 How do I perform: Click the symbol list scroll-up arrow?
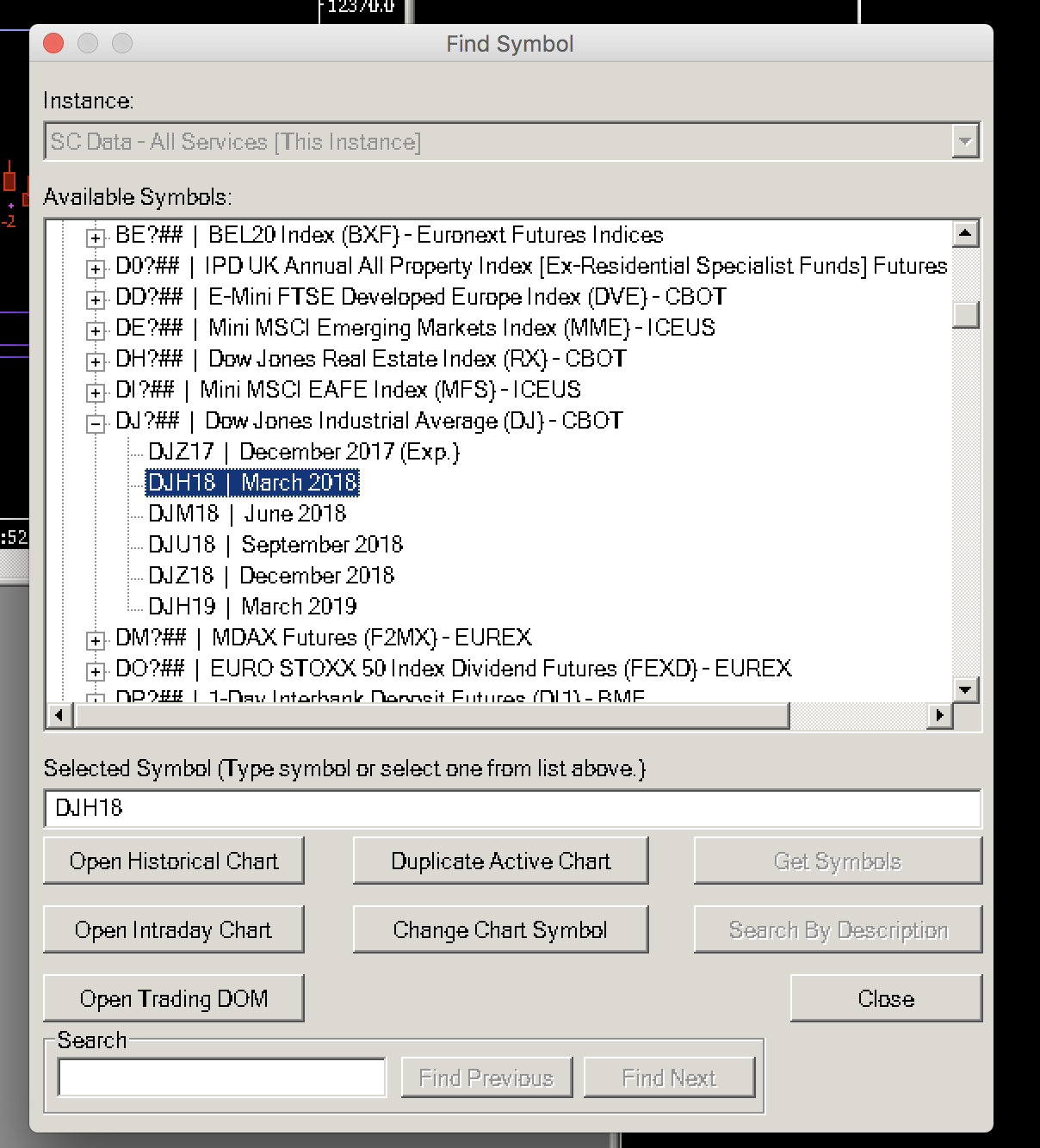pyautogui.click(x=966, y=233)
